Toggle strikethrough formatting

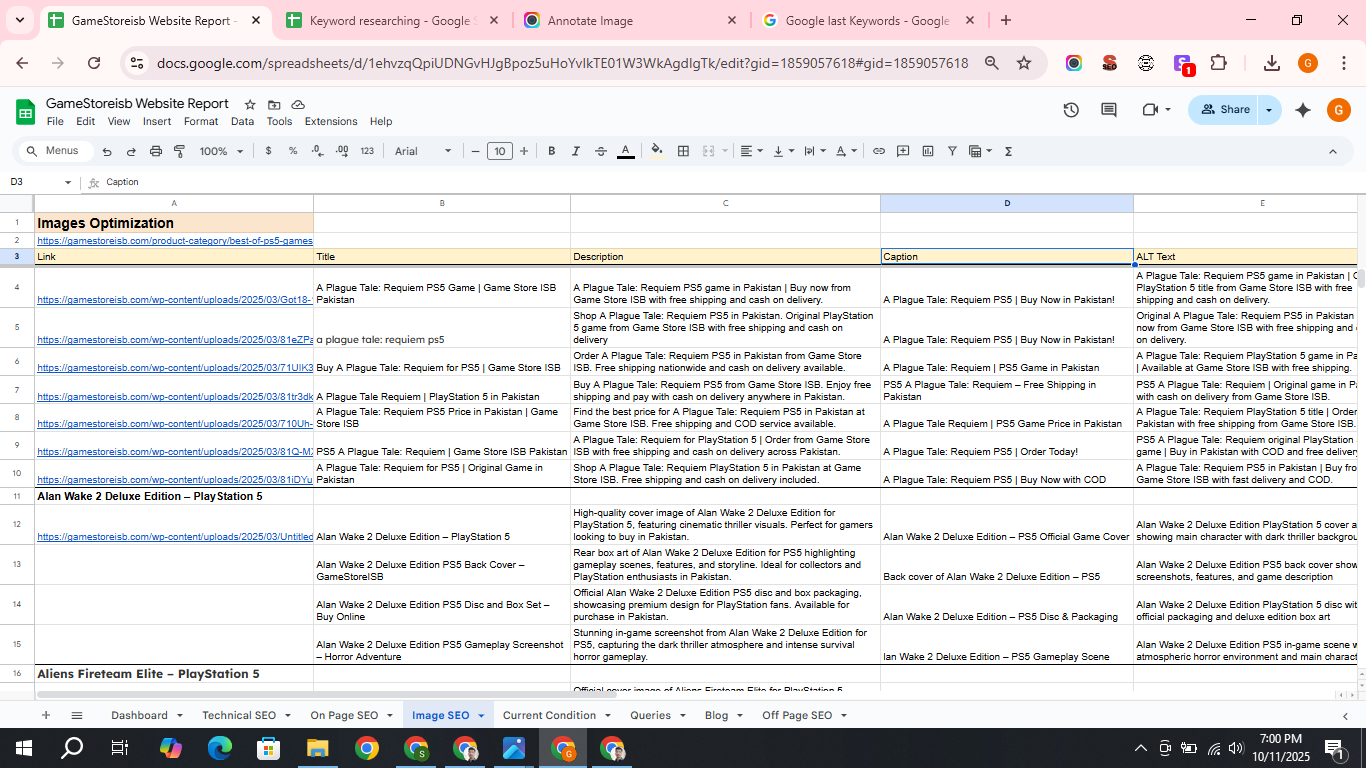coord(601,151)
